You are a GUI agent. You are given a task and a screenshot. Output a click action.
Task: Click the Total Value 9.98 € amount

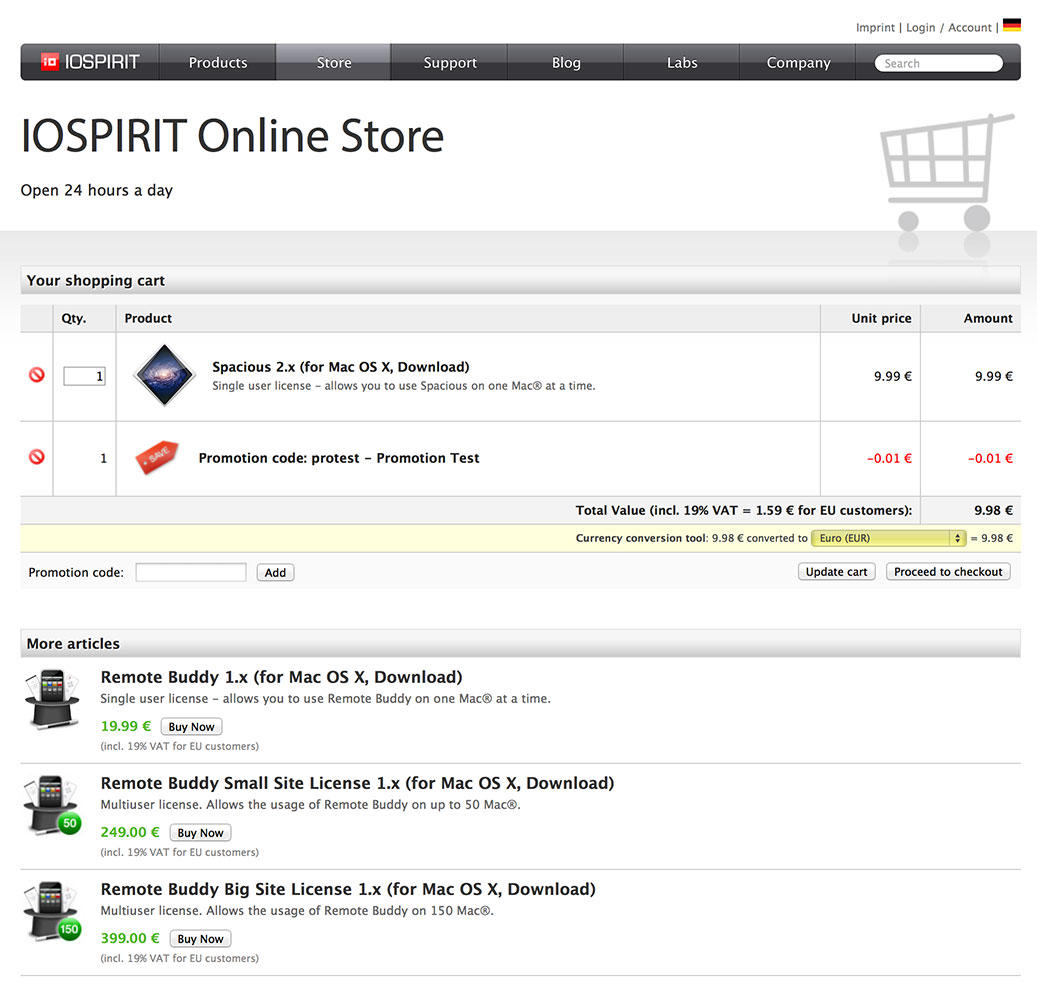click(x=993, y=510)
